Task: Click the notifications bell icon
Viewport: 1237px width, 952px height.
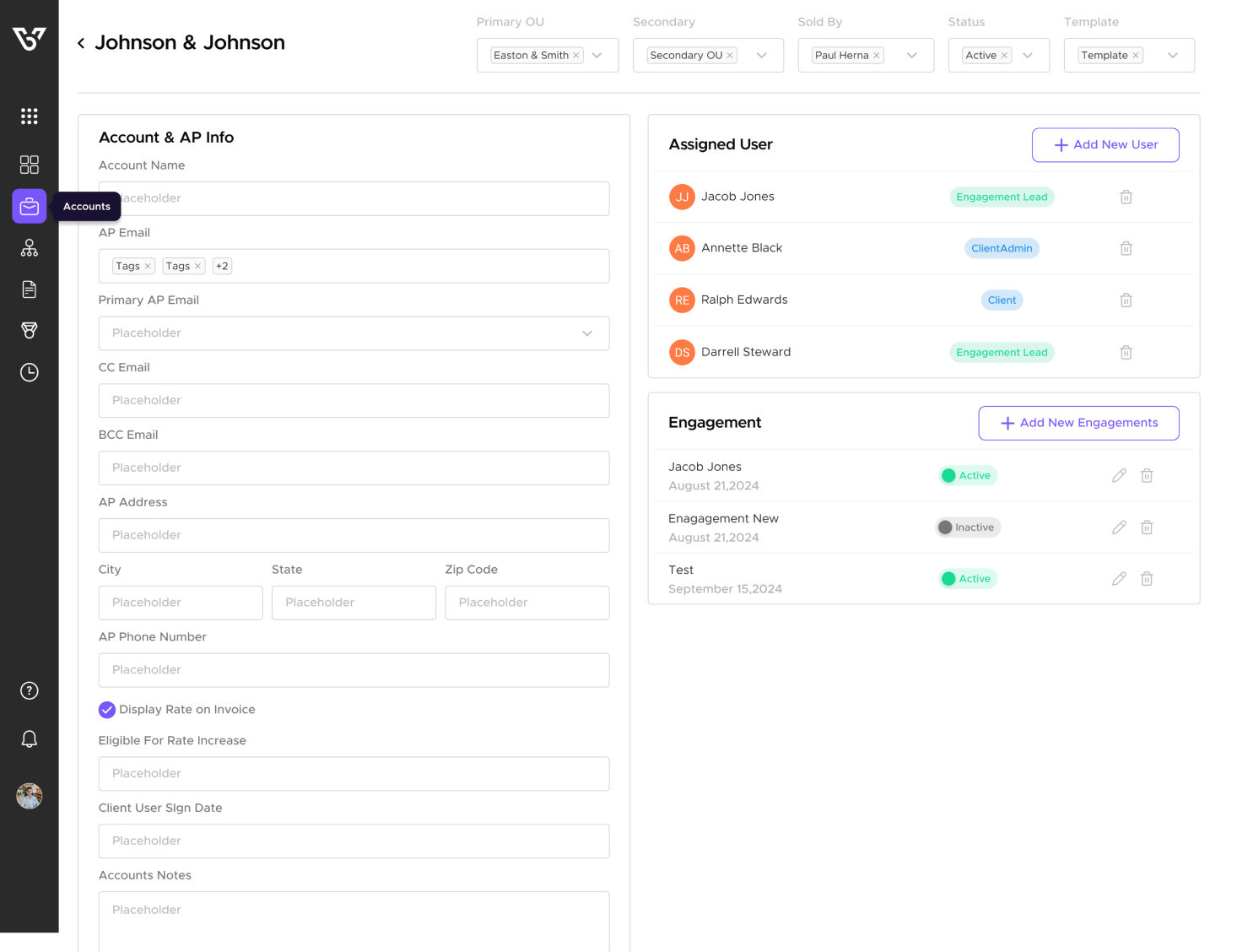Action: tap(30, 739)
